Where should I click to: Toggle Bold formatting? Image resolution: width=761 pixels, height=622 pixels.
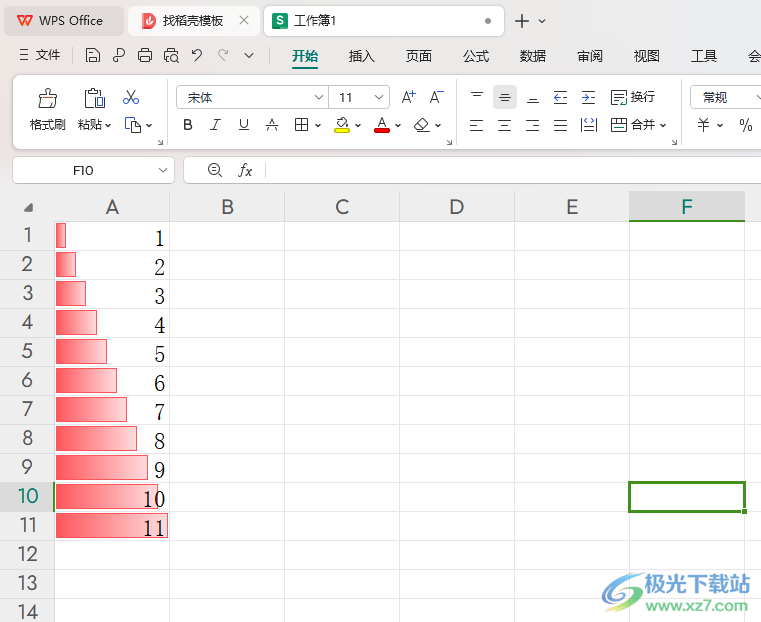pyautogui.click(x=188, y=125)
